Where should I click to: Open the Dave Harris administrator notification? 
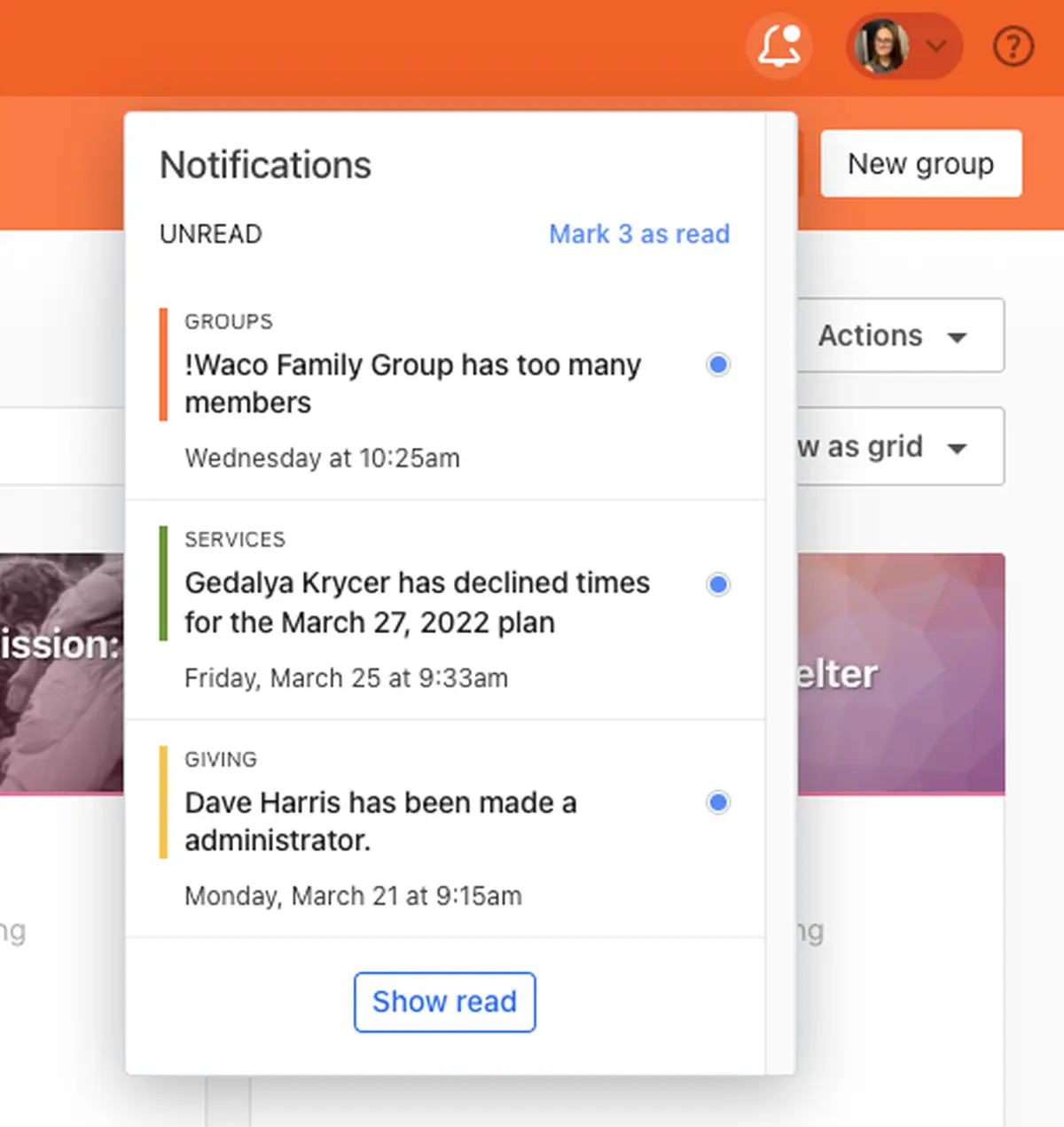coord(445,829)
